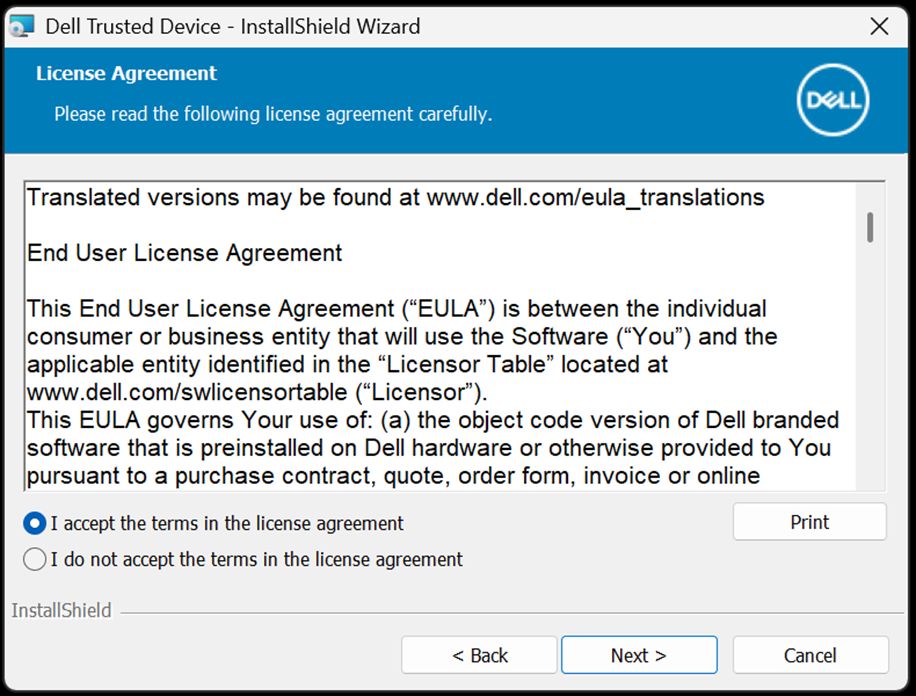Click the Print button
The height and width of the screenshot is (696, 916).
click(x=809, y=522)
